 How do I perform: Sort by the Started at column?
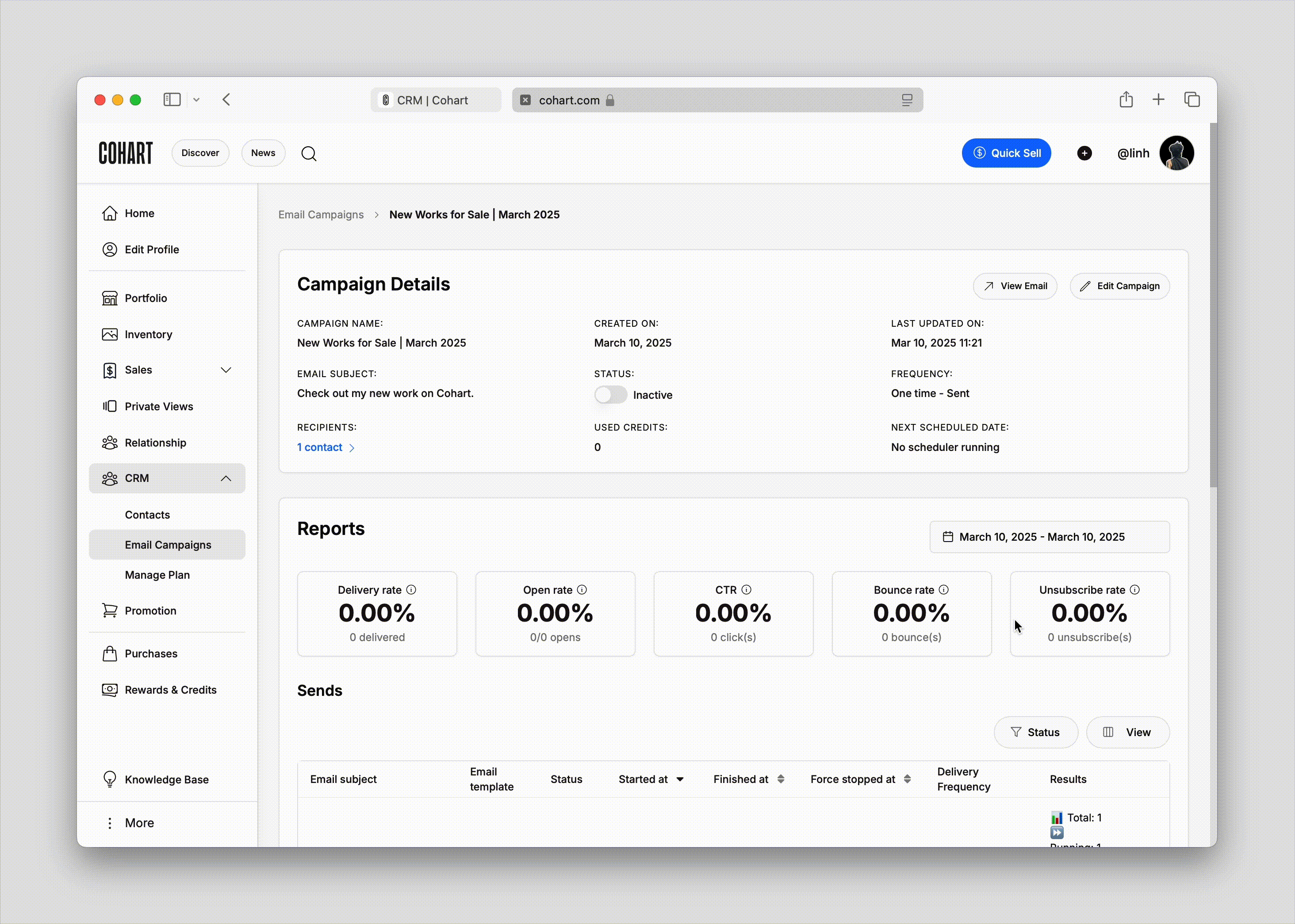651,779
